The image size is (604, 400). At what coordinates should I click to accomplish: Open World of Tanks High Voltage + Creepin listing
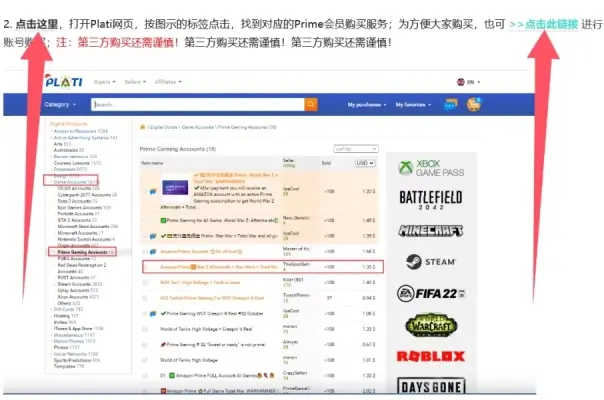pos(206,329)
